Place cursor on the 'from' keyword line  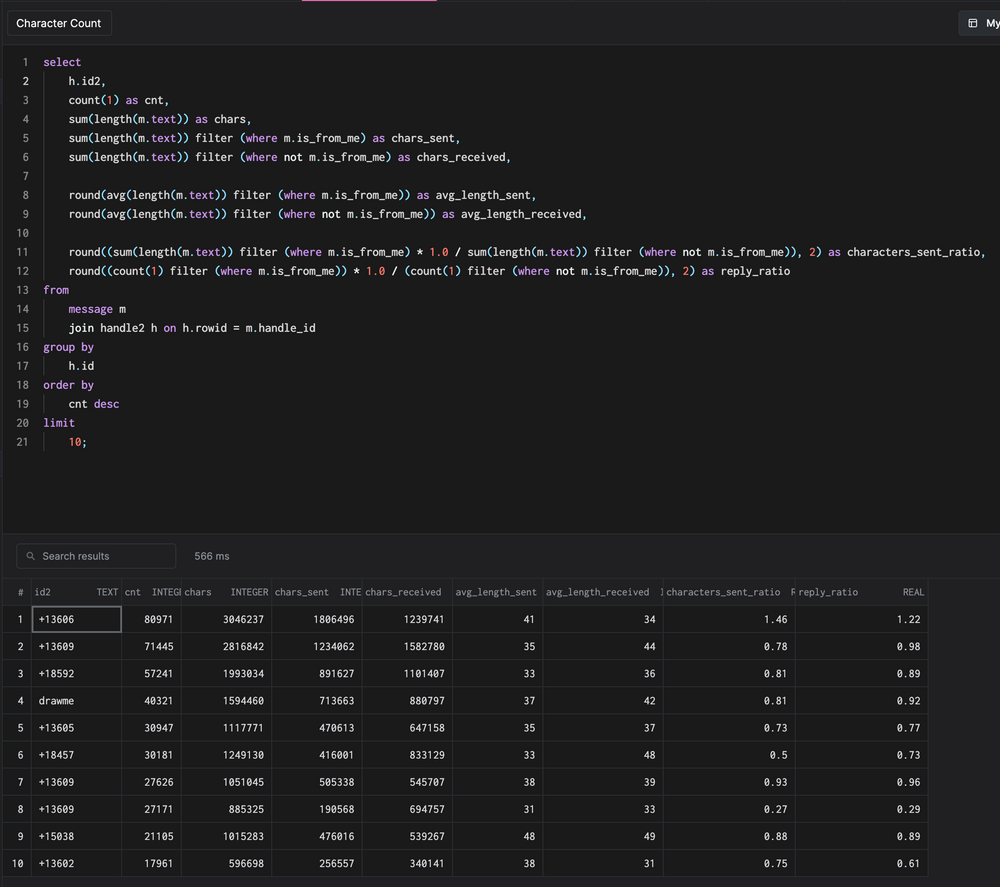(56, 290)
